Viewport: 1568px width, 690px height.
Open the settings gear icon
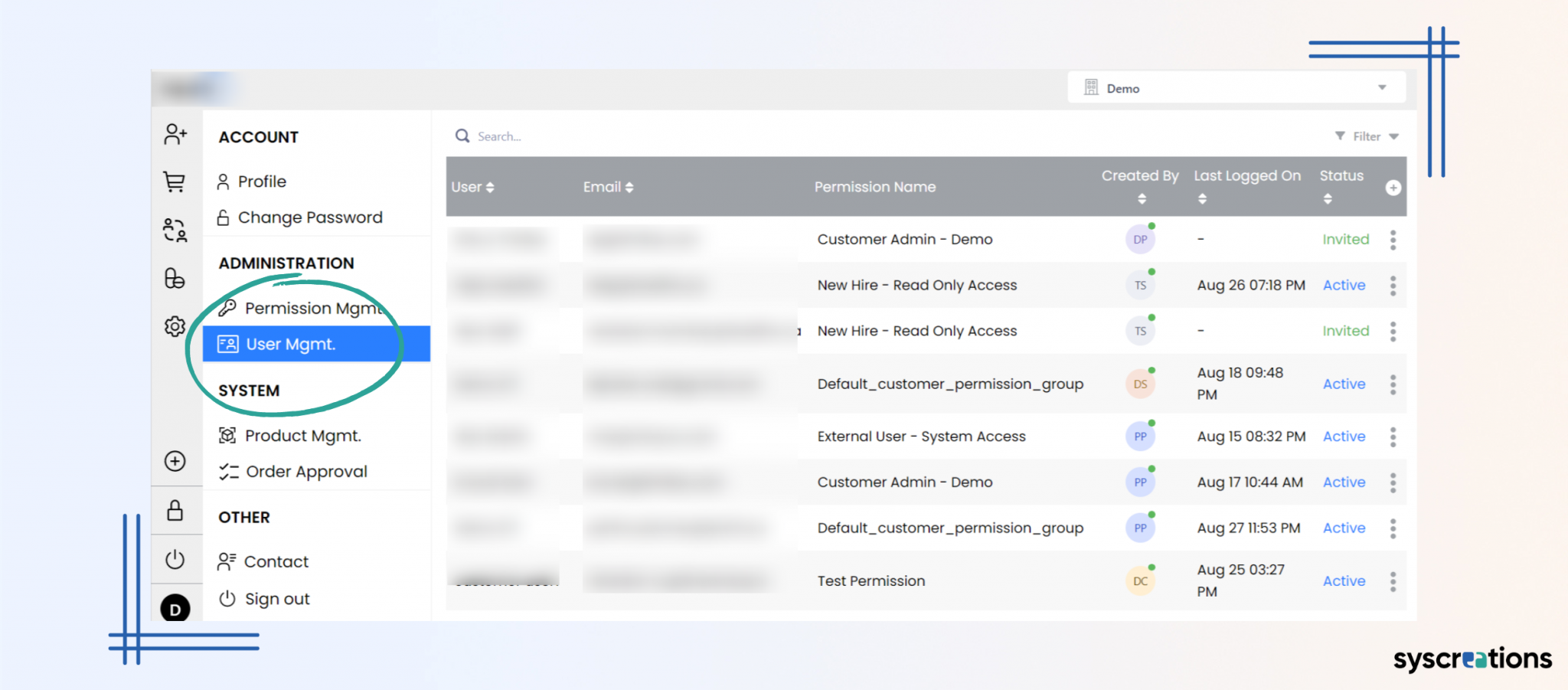point(175,325)
